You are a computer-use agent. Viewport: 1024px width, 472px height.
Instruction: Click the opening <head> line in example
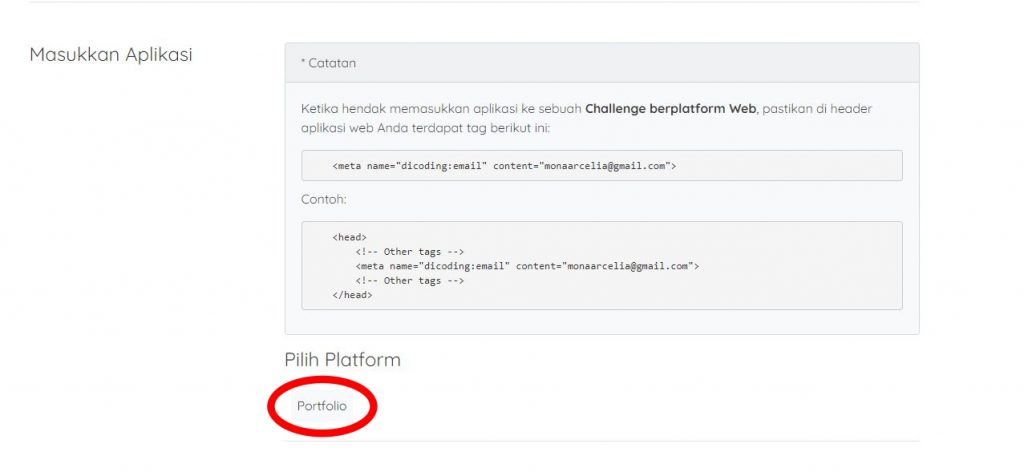(349, 238)
